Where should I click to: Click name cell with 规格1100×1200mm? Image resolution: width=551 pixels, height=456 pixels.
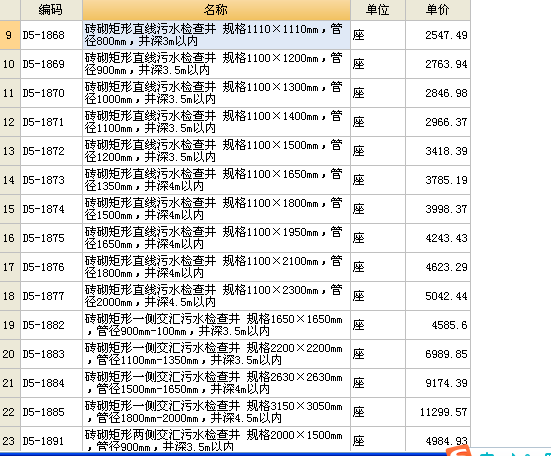pyautogui.click(x=216, y=64)
